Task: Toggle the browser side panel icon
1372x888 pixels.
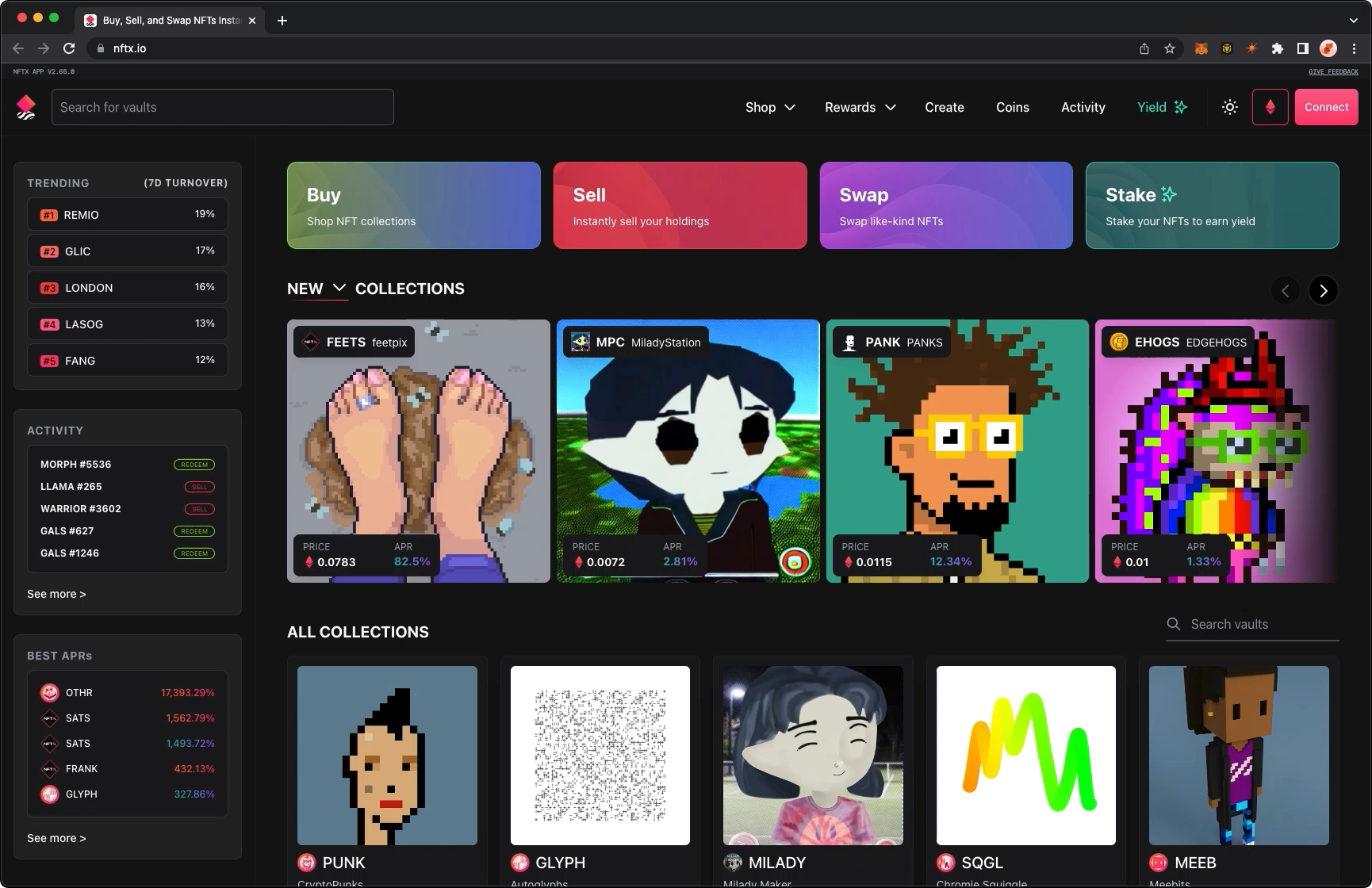Action: pyautogui.click(x=1302, y=48)
